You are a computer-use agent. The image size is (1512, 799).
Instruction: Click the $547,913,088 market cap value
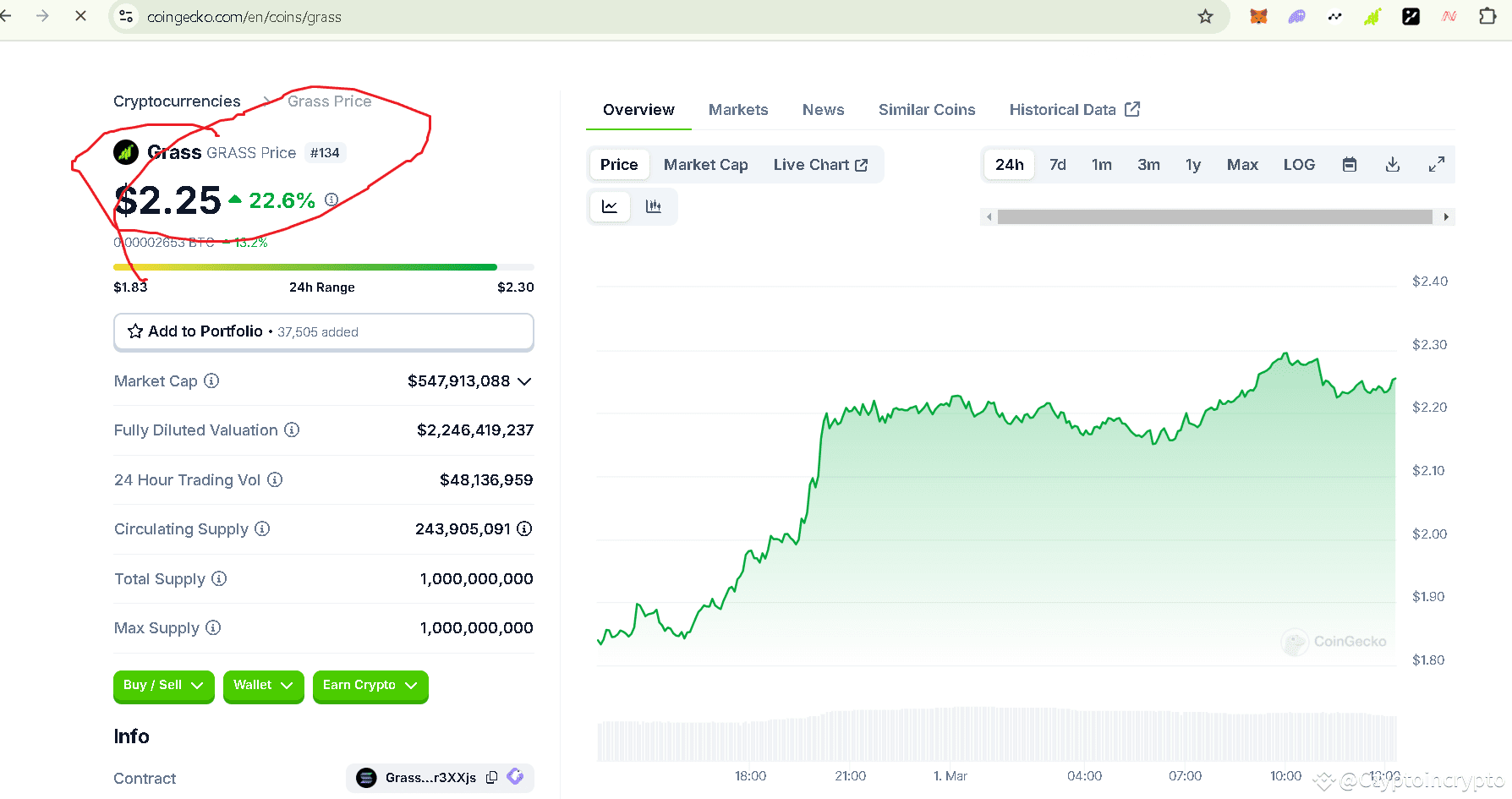point(458,381)
